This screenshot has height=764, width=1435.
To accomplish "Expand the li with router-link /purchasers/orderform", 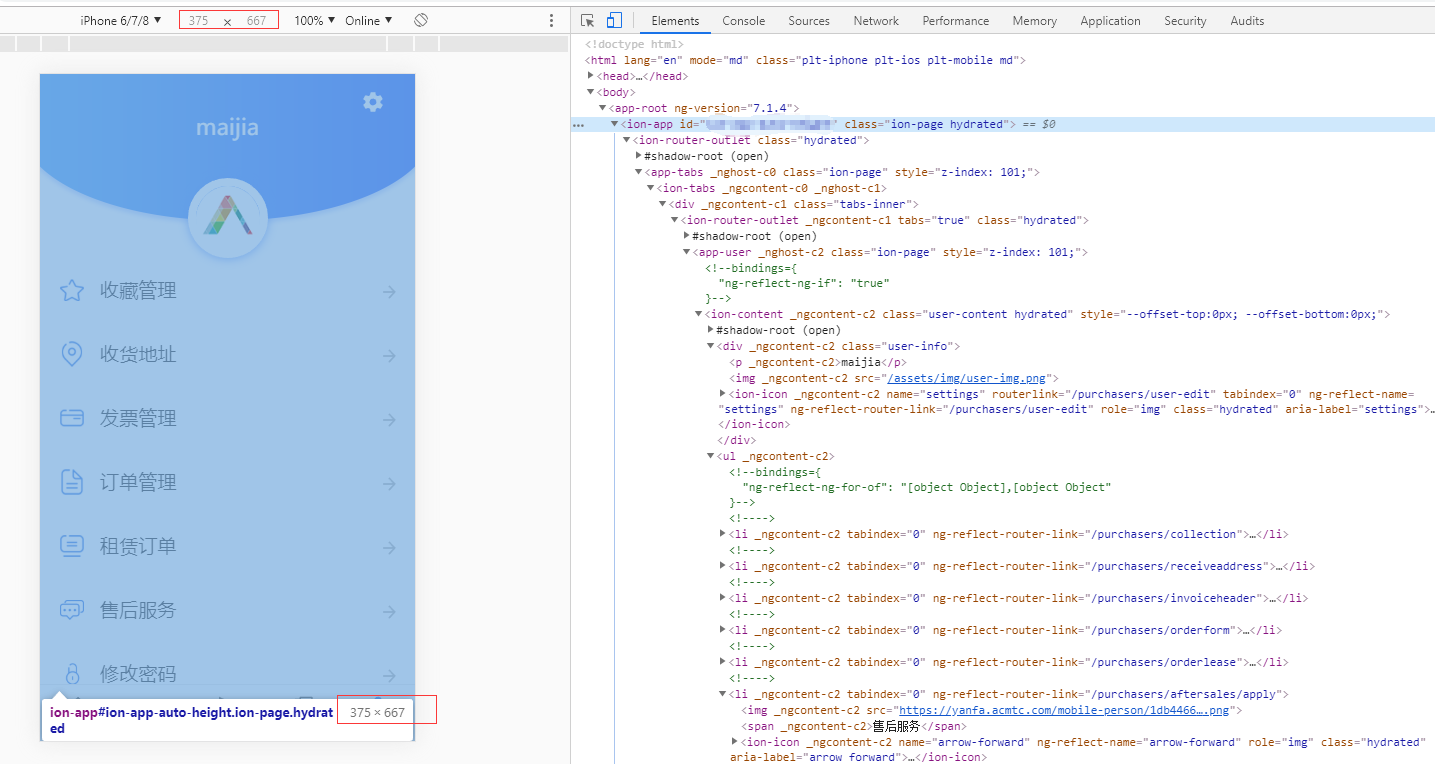I will [723, 630].
